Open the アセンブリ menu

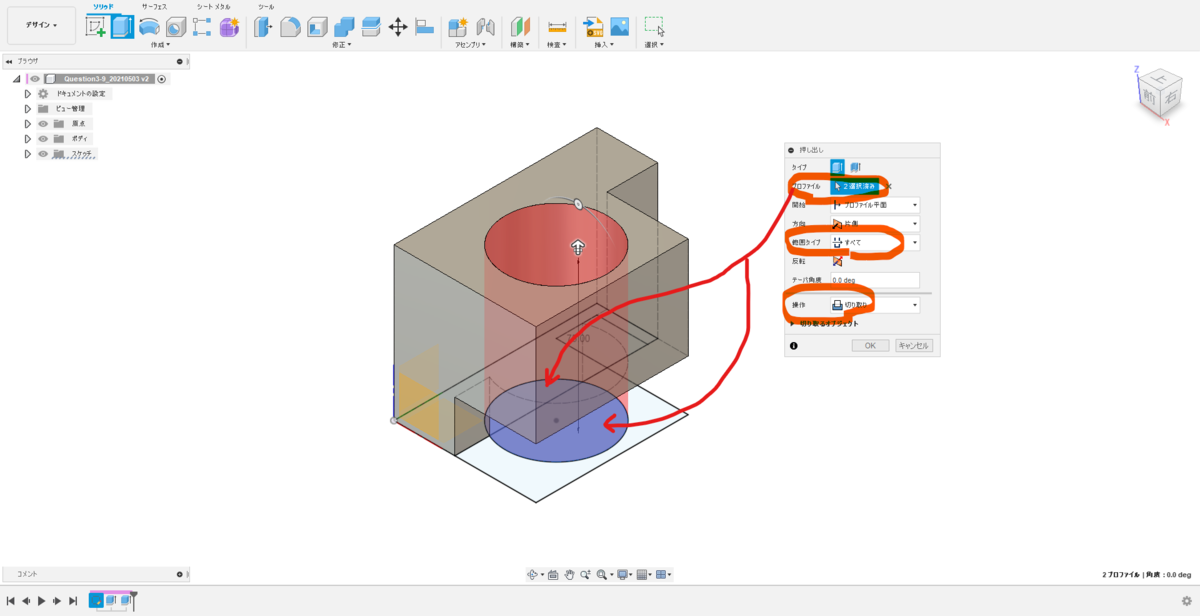[x=470, y=45]
